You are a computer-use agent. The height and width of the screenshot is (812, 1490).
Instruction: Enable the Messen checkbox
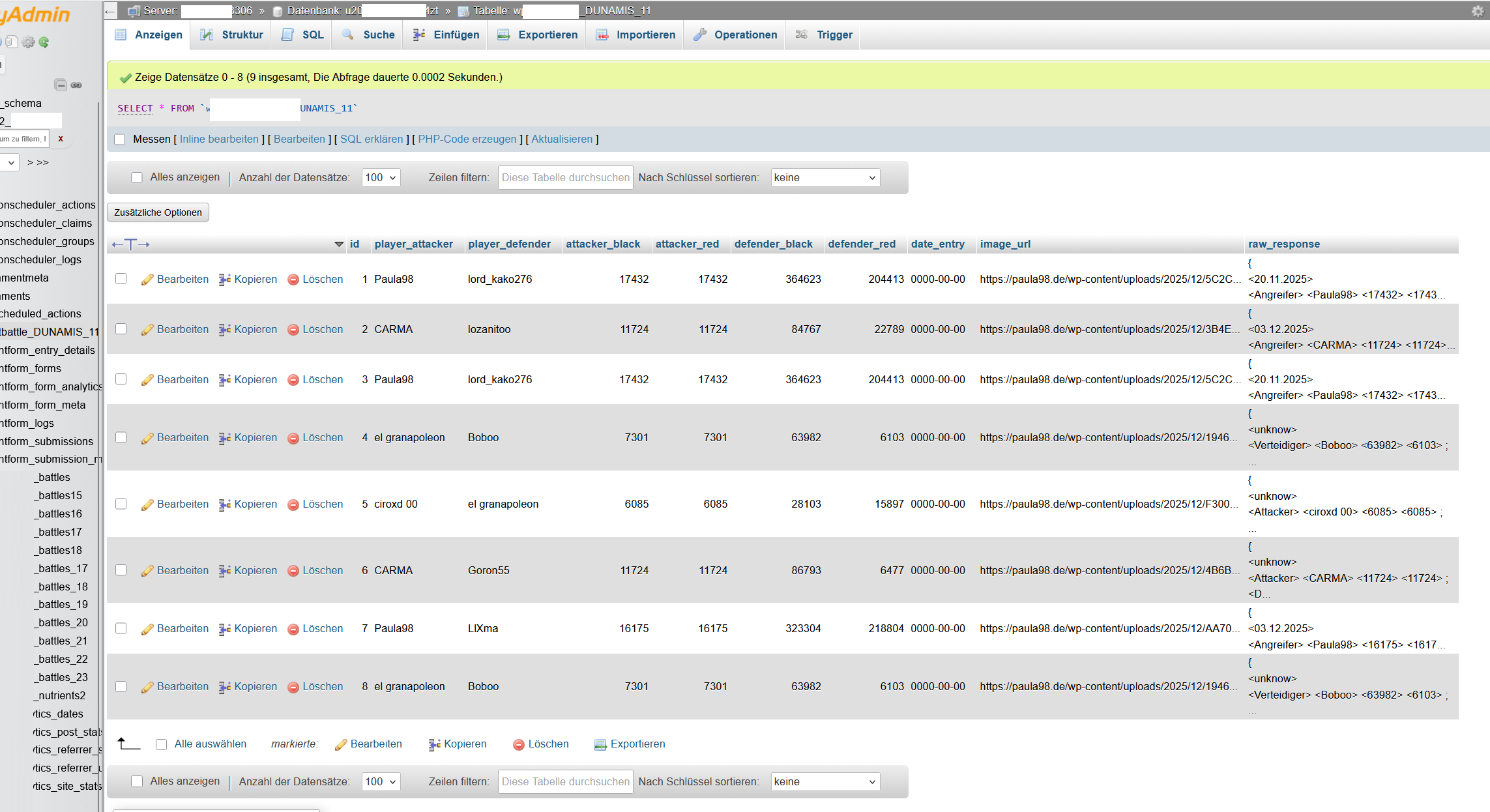pos(120,139)
